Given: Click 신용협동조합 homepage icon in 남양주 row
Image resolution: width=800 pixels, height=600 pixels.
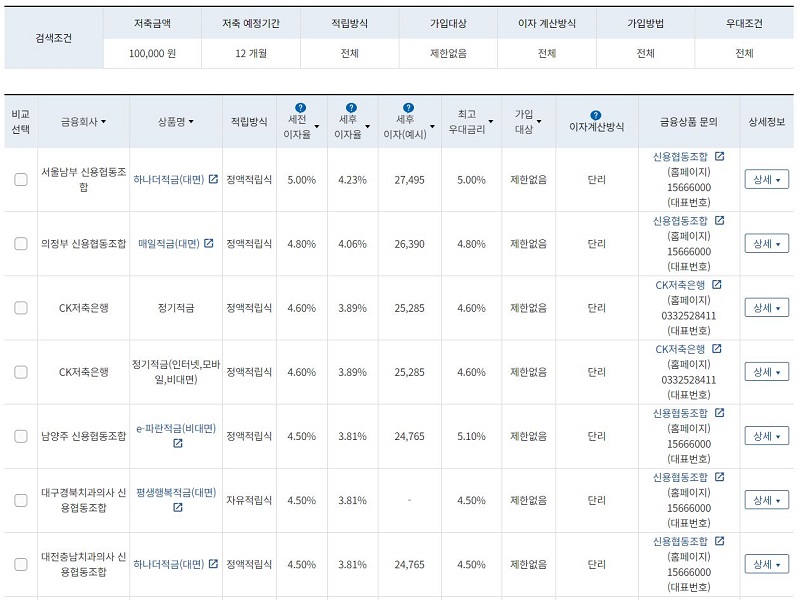Looking at the screenshot, I should (x=719, y=412).
